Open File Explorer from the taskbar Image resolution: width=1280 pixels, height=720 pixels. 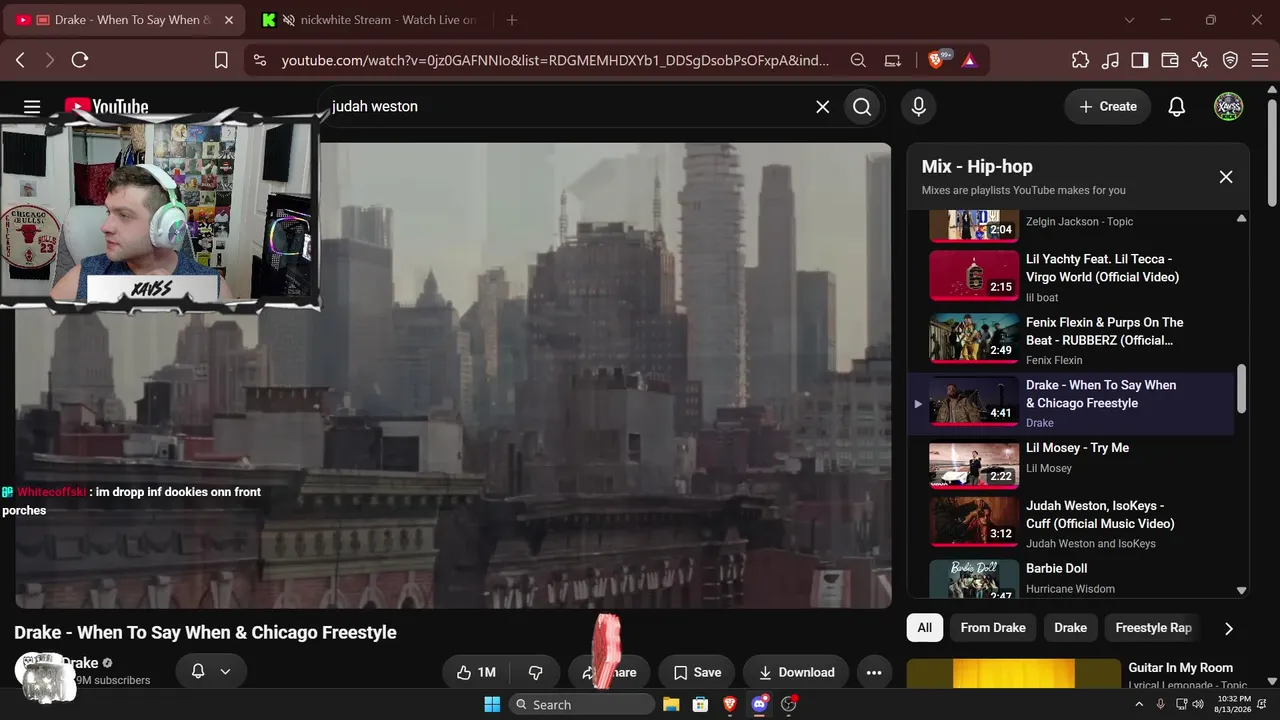click(671, 705)
